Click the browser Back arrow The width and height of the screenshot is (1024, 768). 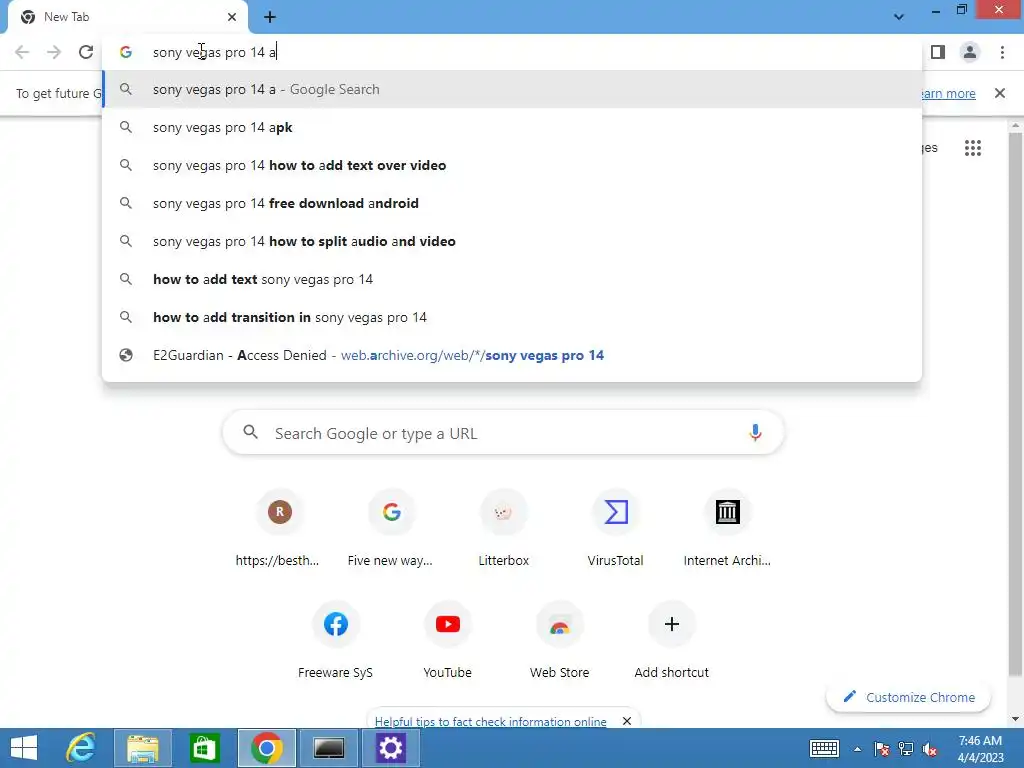coord(22,52)
